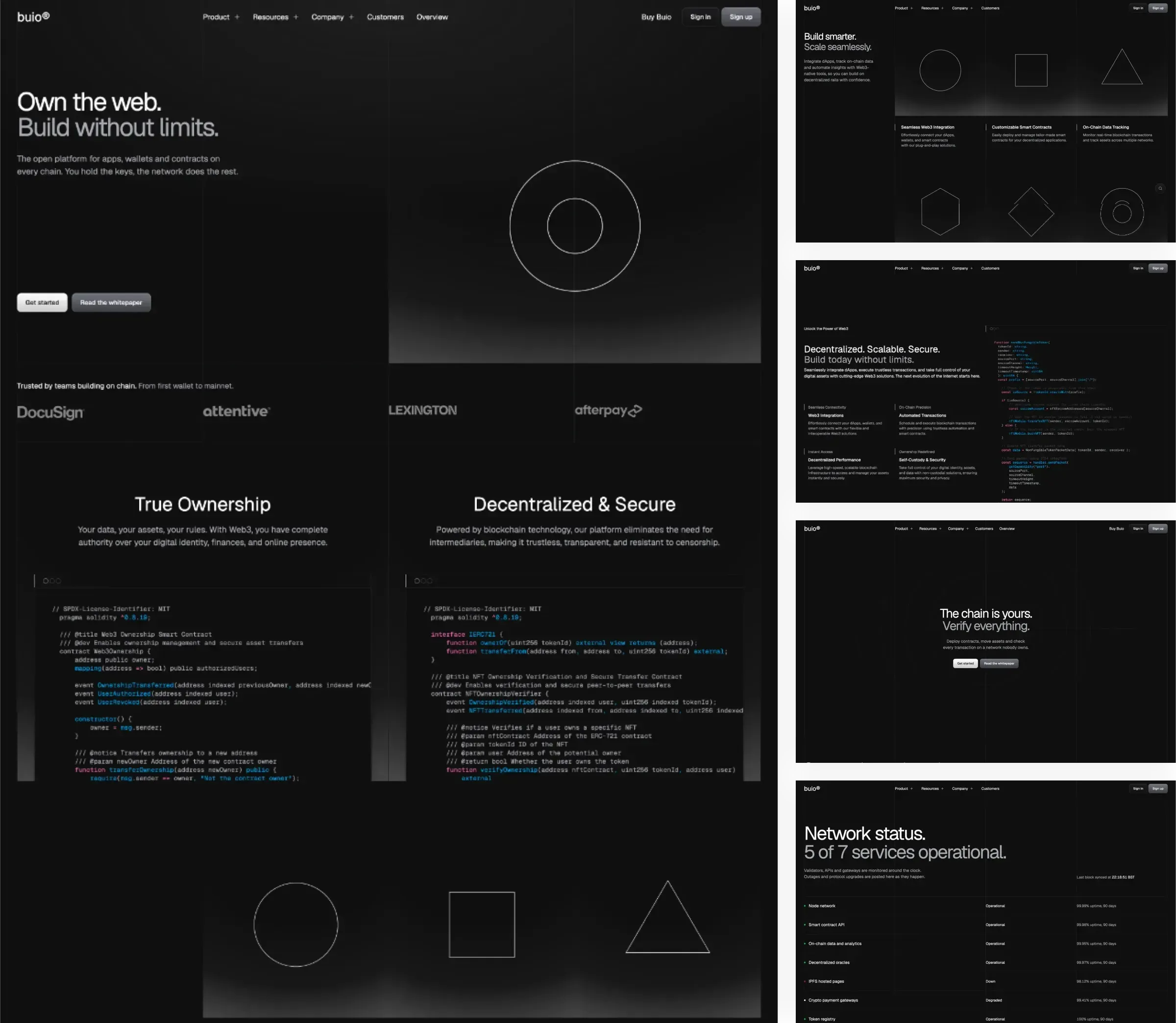Click the concentric circles graphic in Own the web hero
This screenshot has height=1023, width=1176.
click(x=575, y=226)
